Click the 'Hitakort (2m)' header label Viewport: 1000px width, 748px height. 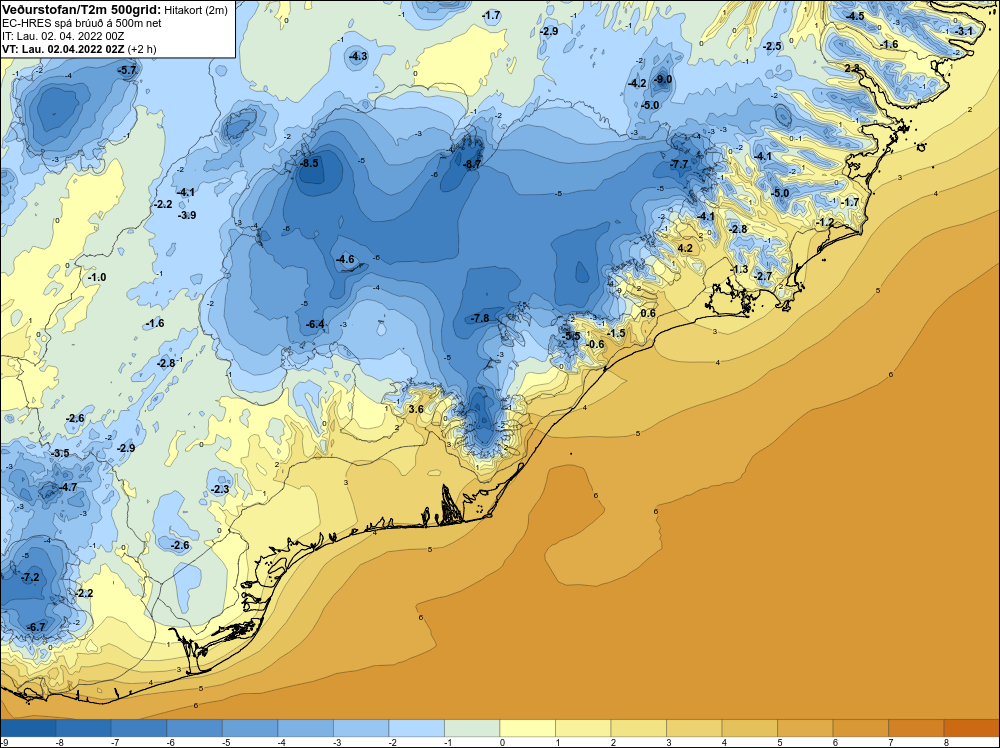pyautogui.click(x=196, y=10)
